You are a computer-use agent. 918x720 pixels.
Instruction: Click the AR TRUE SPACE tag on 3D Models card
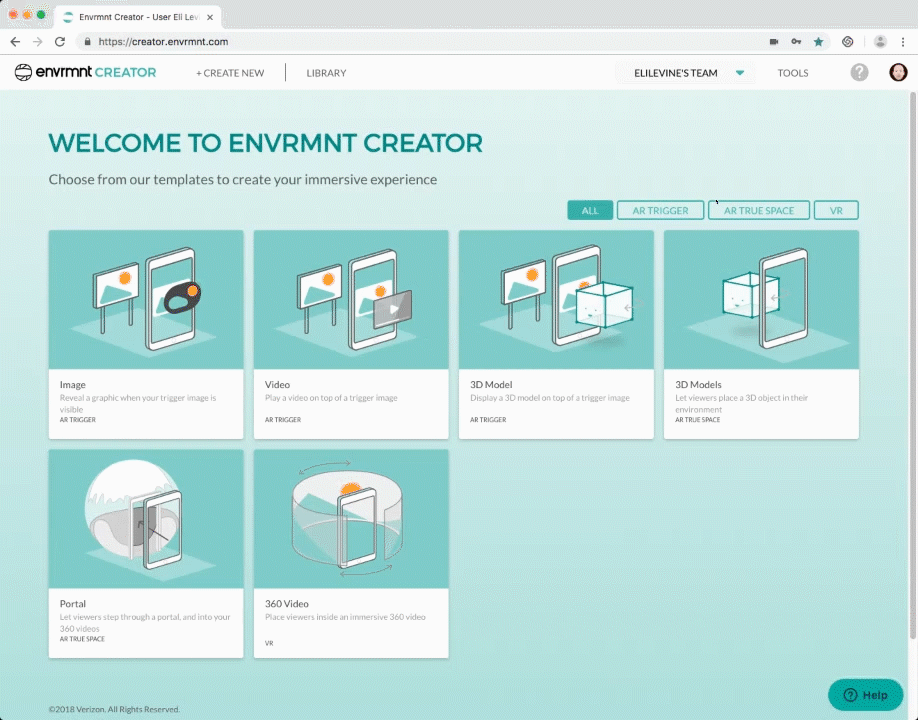(698, 420)
